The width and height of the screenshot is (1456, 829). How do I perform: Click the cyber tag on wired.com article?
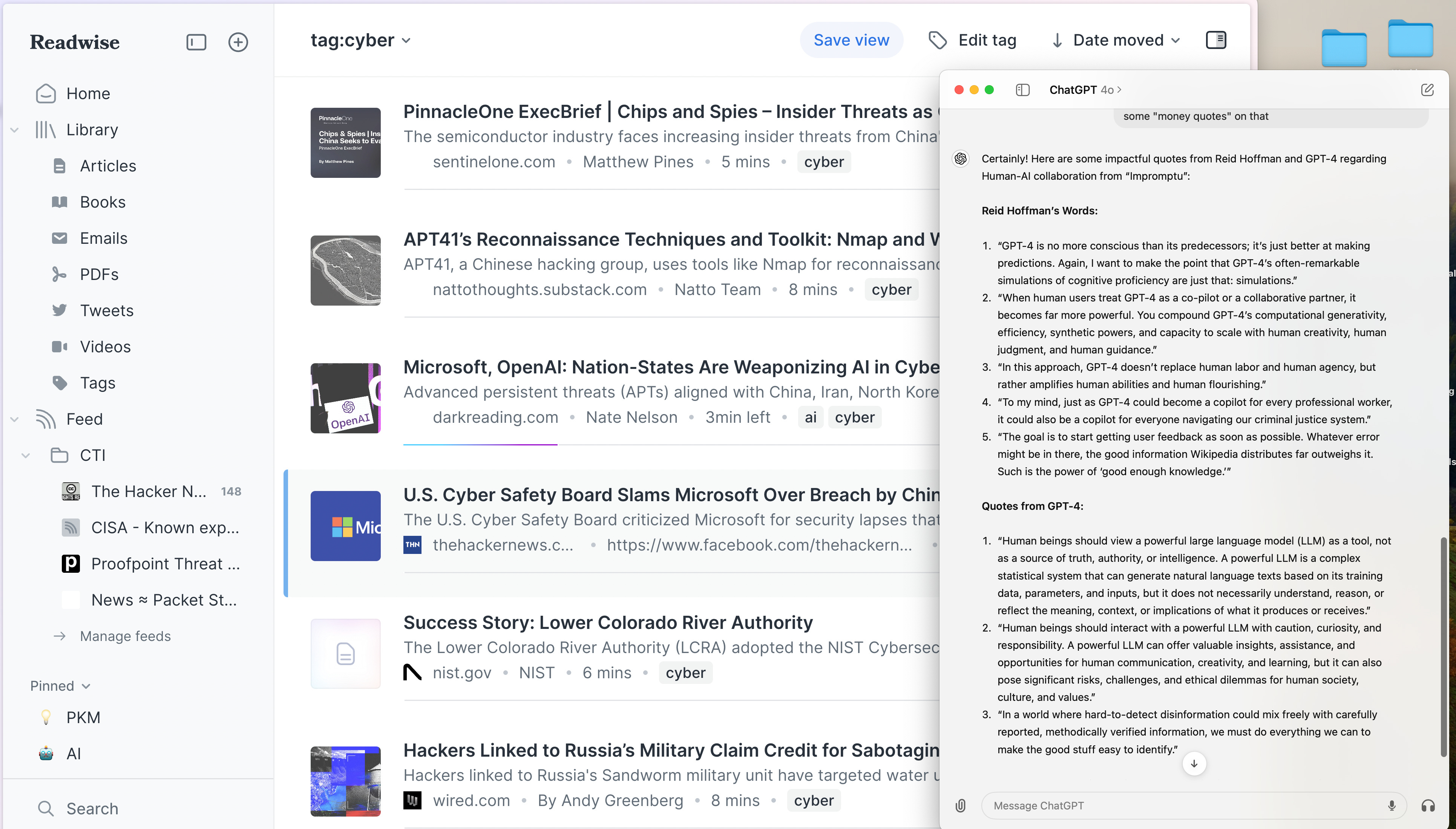[814, 800]
